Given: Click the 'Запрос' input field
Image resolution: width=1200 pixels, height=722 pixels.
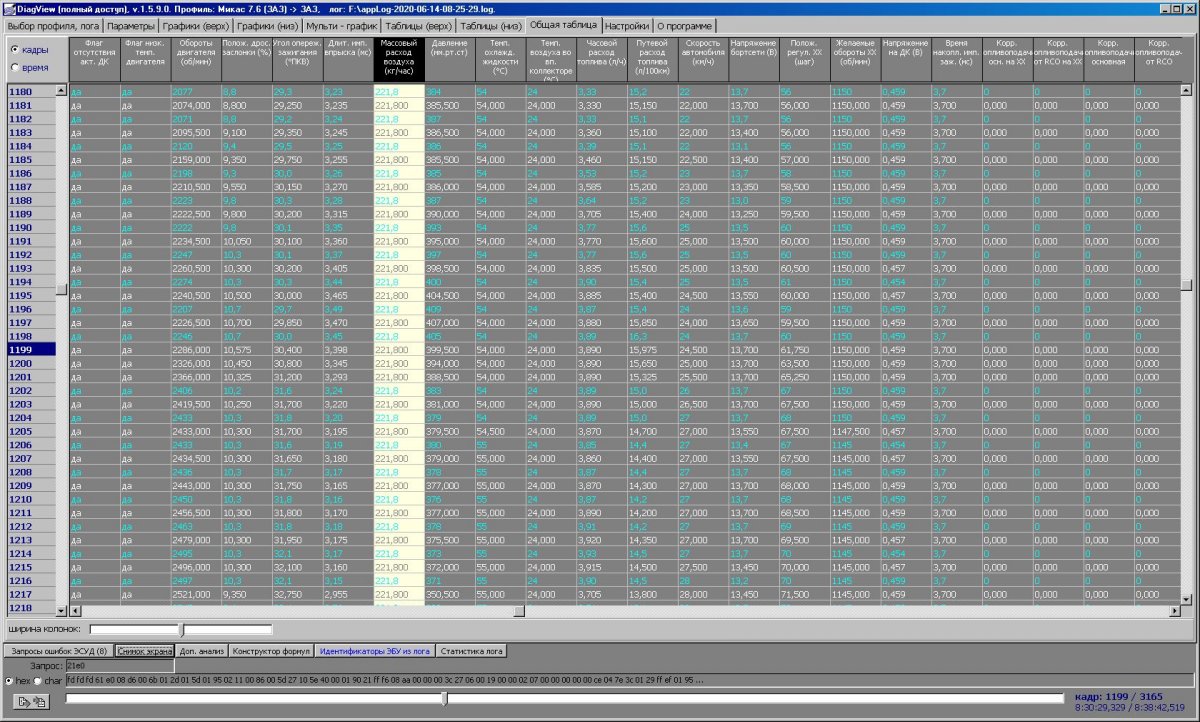Looking at the screenshot, I should click(119, 666).
